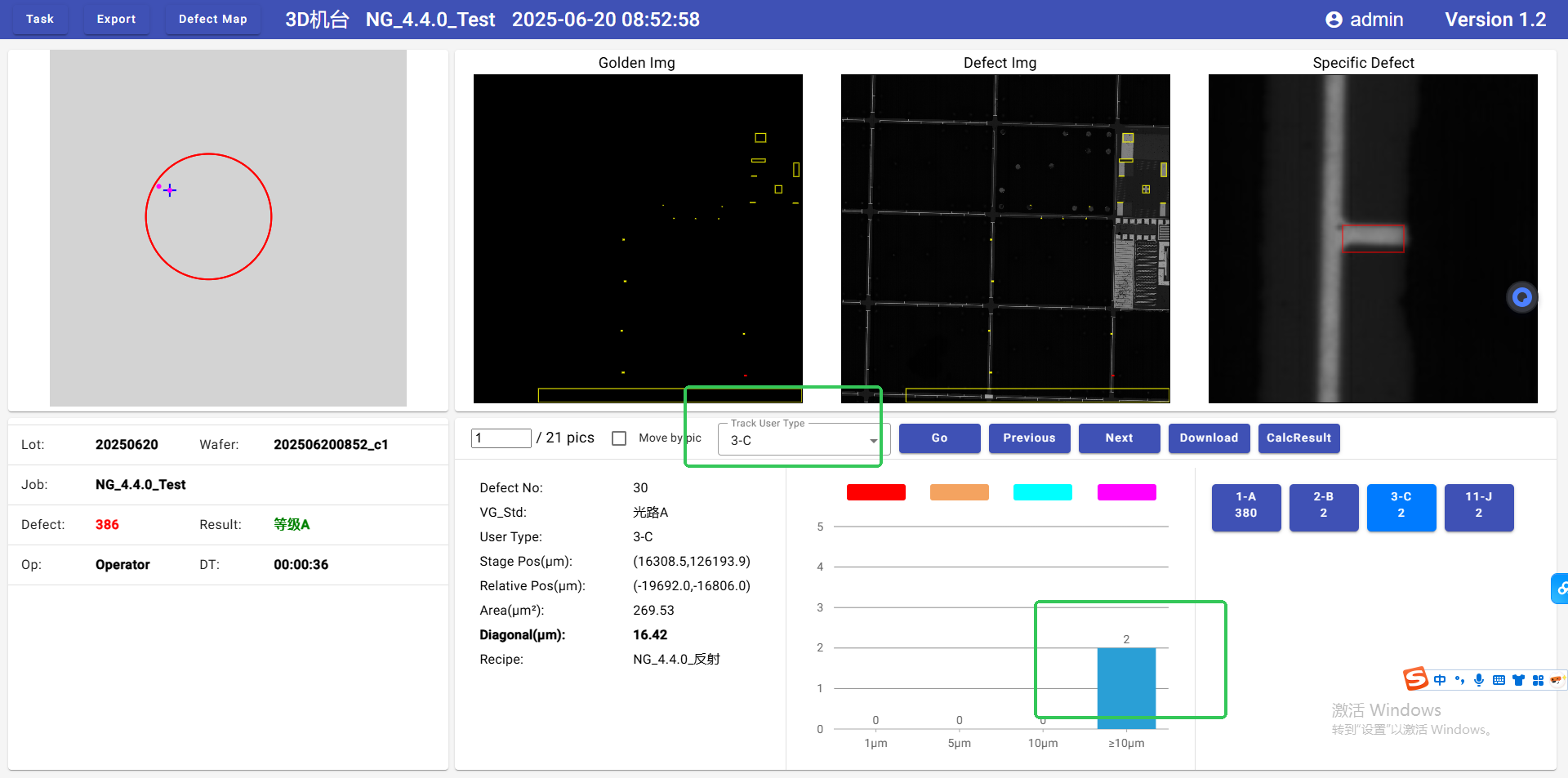Open the Defect Map view
Viewport: 1568px width, 778px height.
pos(212,19)
